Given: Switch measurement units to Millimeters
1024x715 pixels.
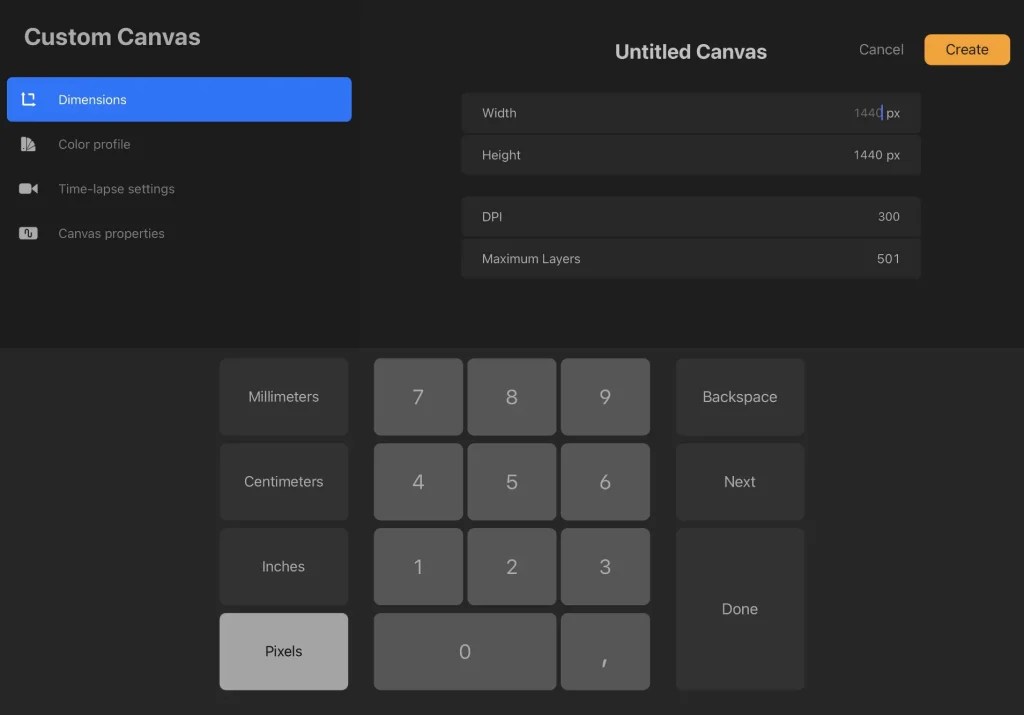Looking at the screenshot, I should click(283, 396).
